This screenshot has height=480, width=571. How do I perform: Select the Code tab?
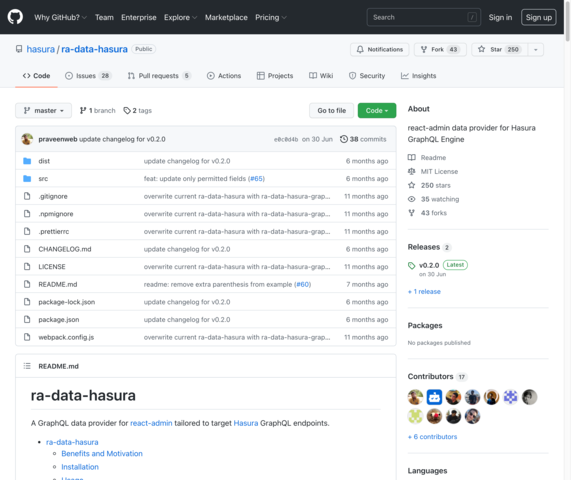(36, 76)
